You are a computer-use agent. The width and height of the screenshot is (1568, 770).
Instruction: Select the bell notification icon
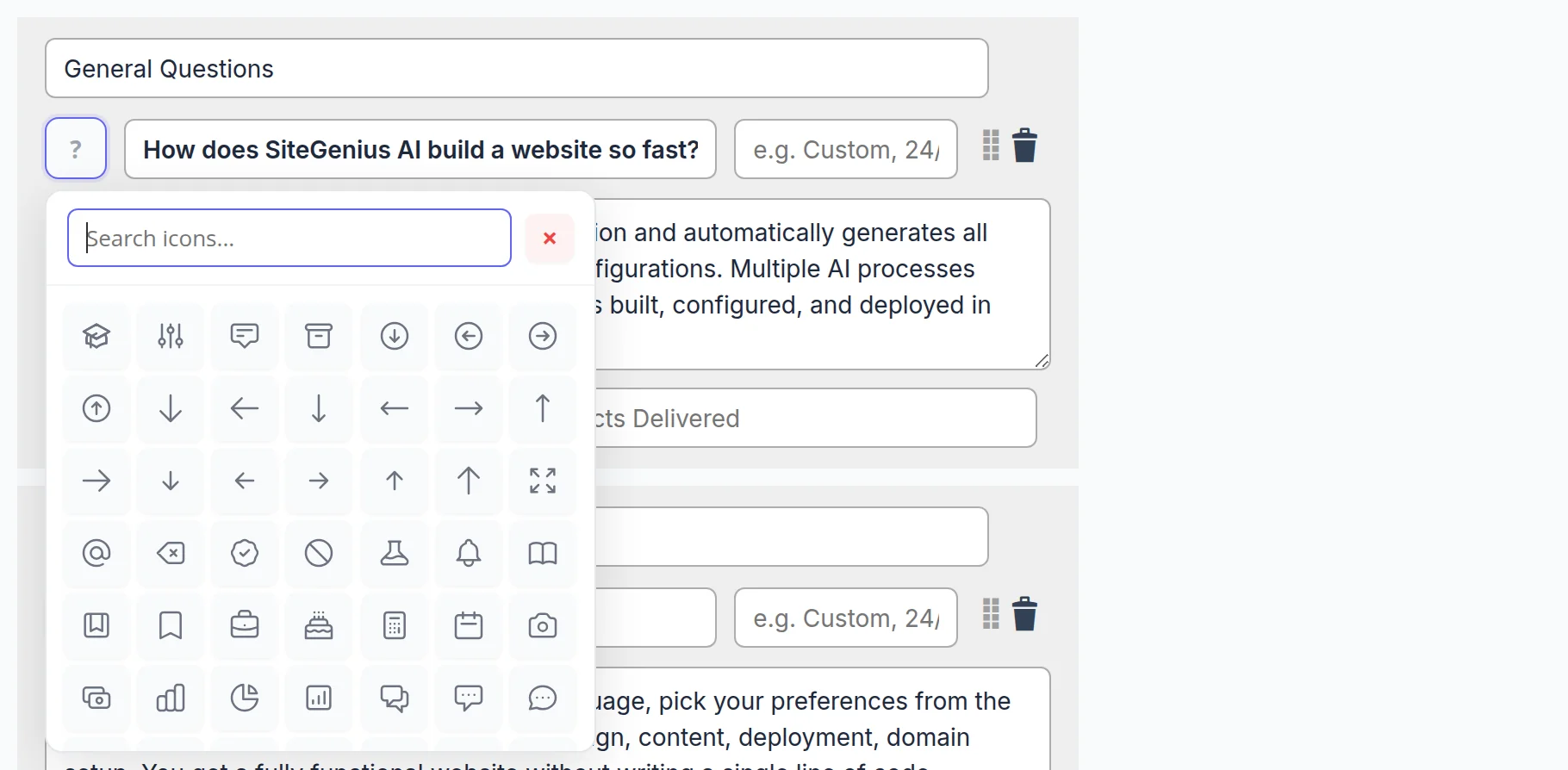pos(469,553)
